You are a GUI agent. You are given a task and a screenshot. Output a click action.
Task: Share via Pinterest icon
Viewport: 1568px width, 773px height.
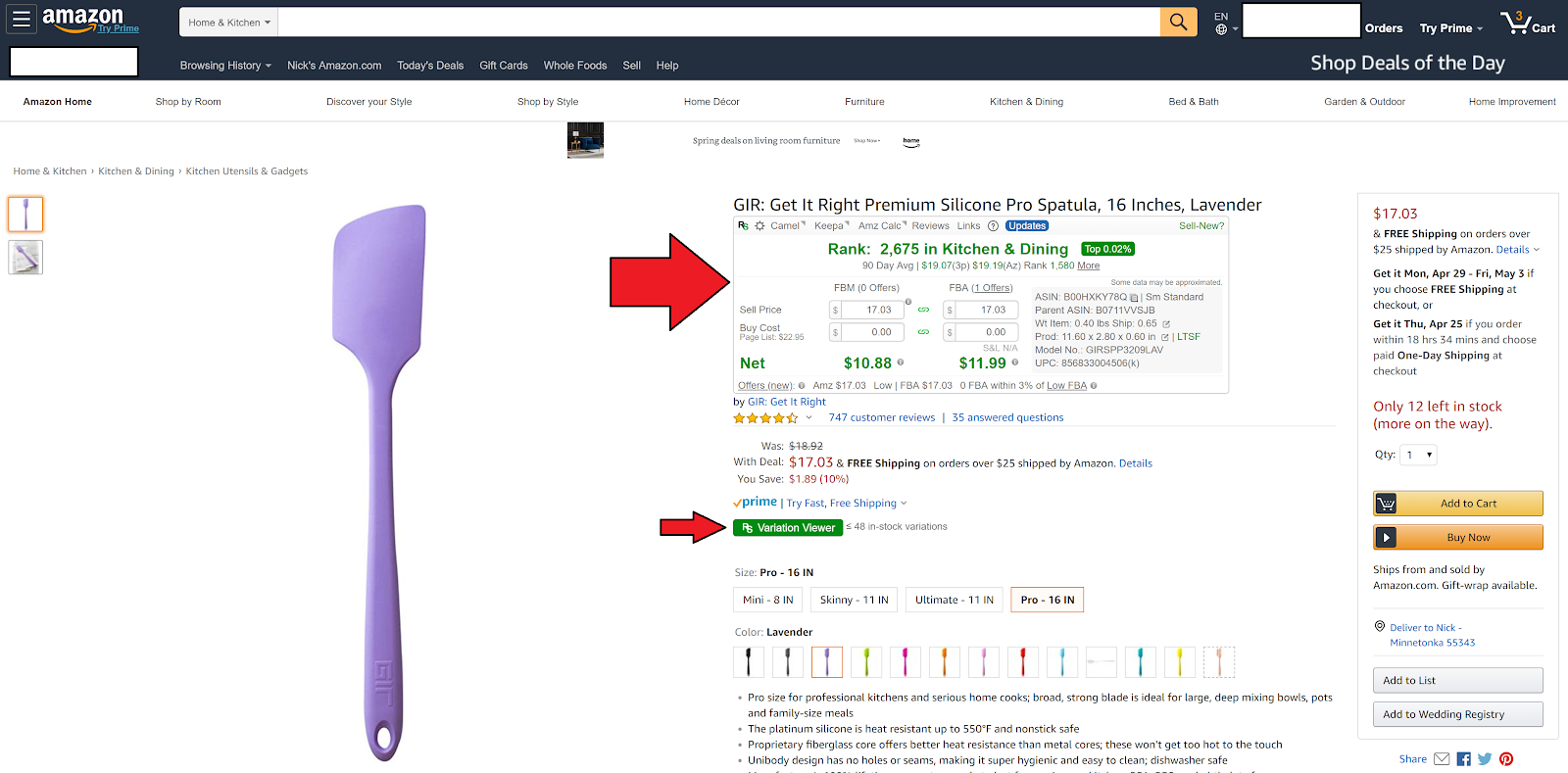click(1506, 759)
